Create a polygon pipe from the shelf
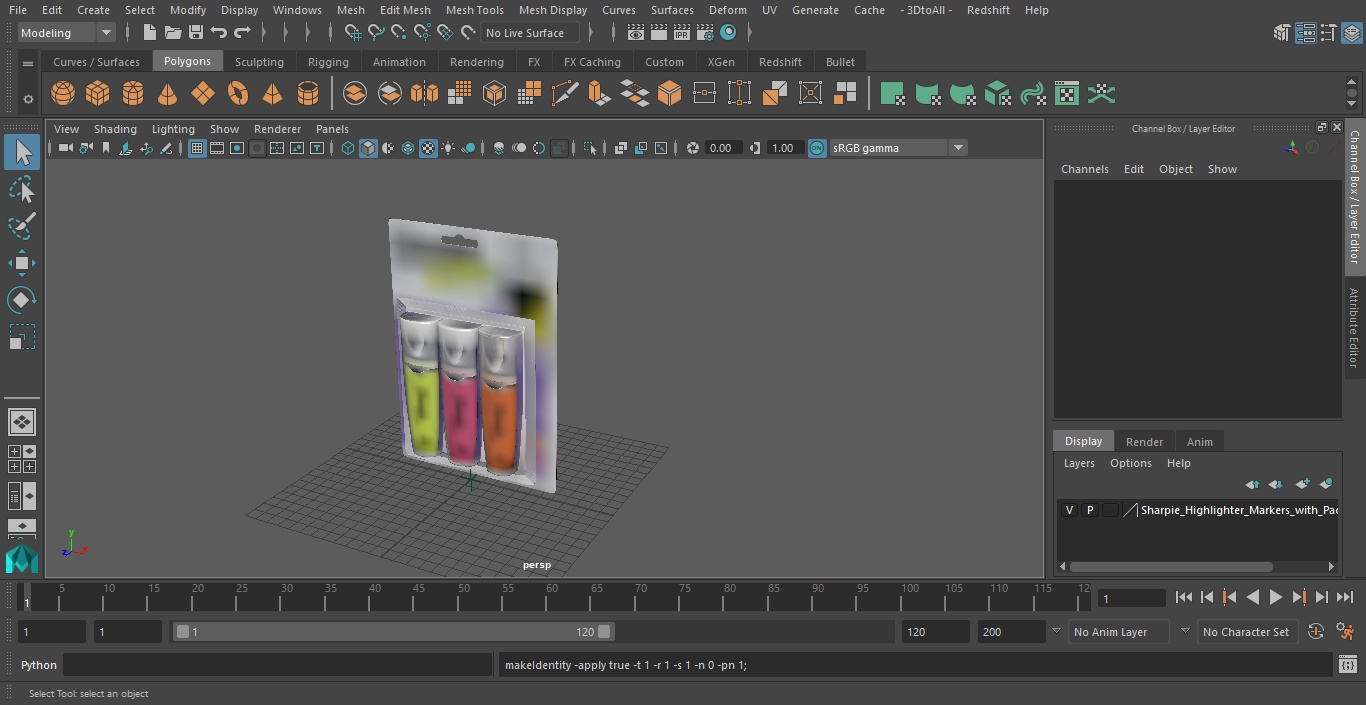Screen dimensions: 1366x705 coord(308,94)
